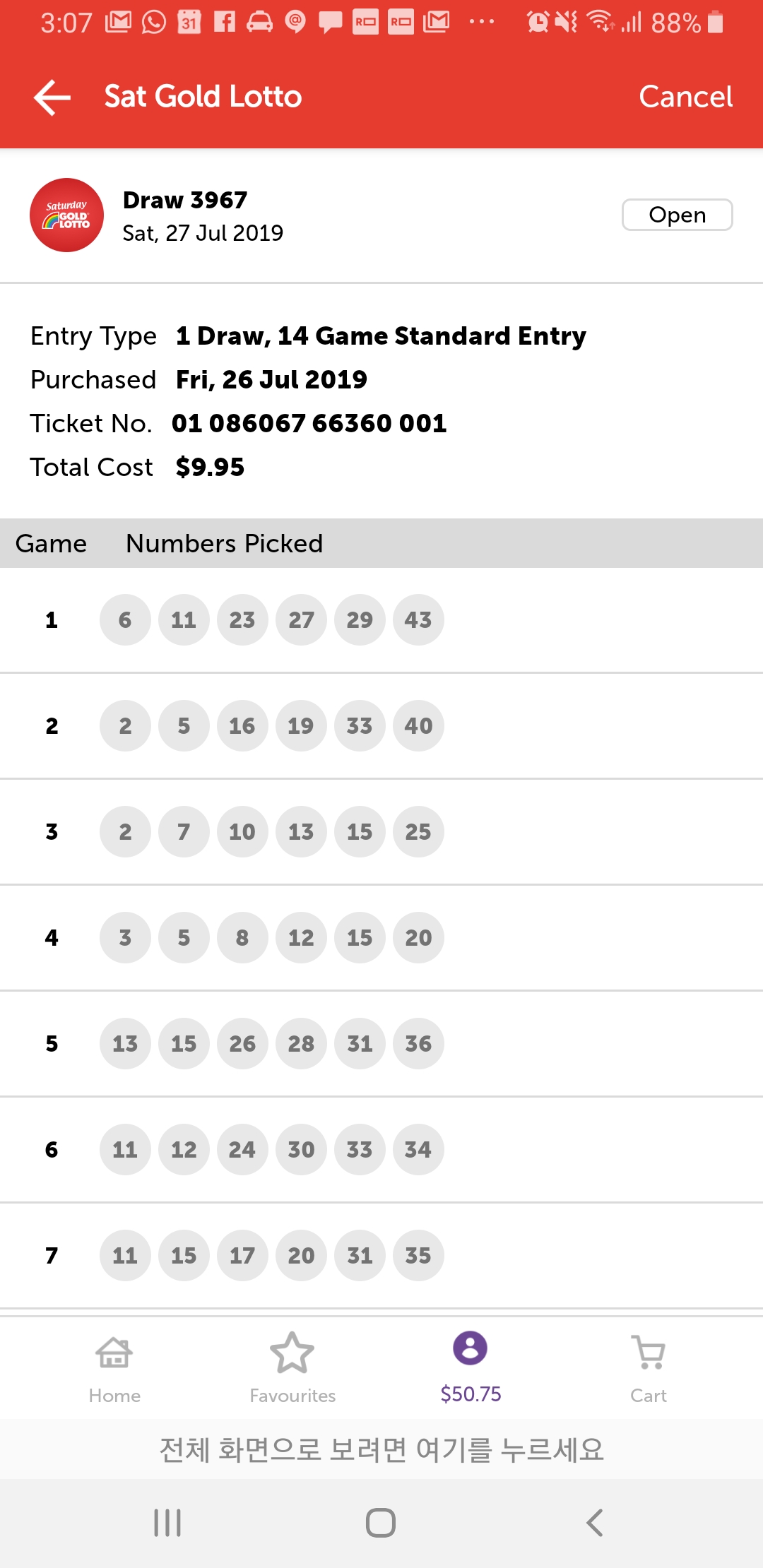Tap Cancel in the header
The image size is (763, 1568).
(685, 97)
